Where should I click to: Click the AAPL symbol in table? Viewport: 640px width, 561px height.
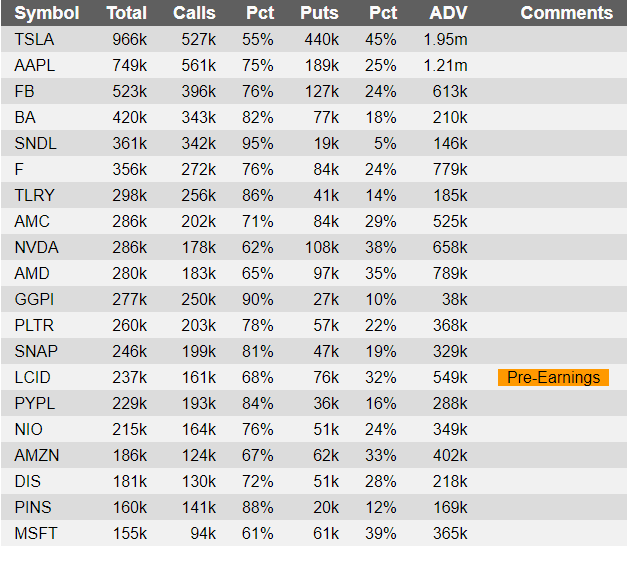coord(35,65)
